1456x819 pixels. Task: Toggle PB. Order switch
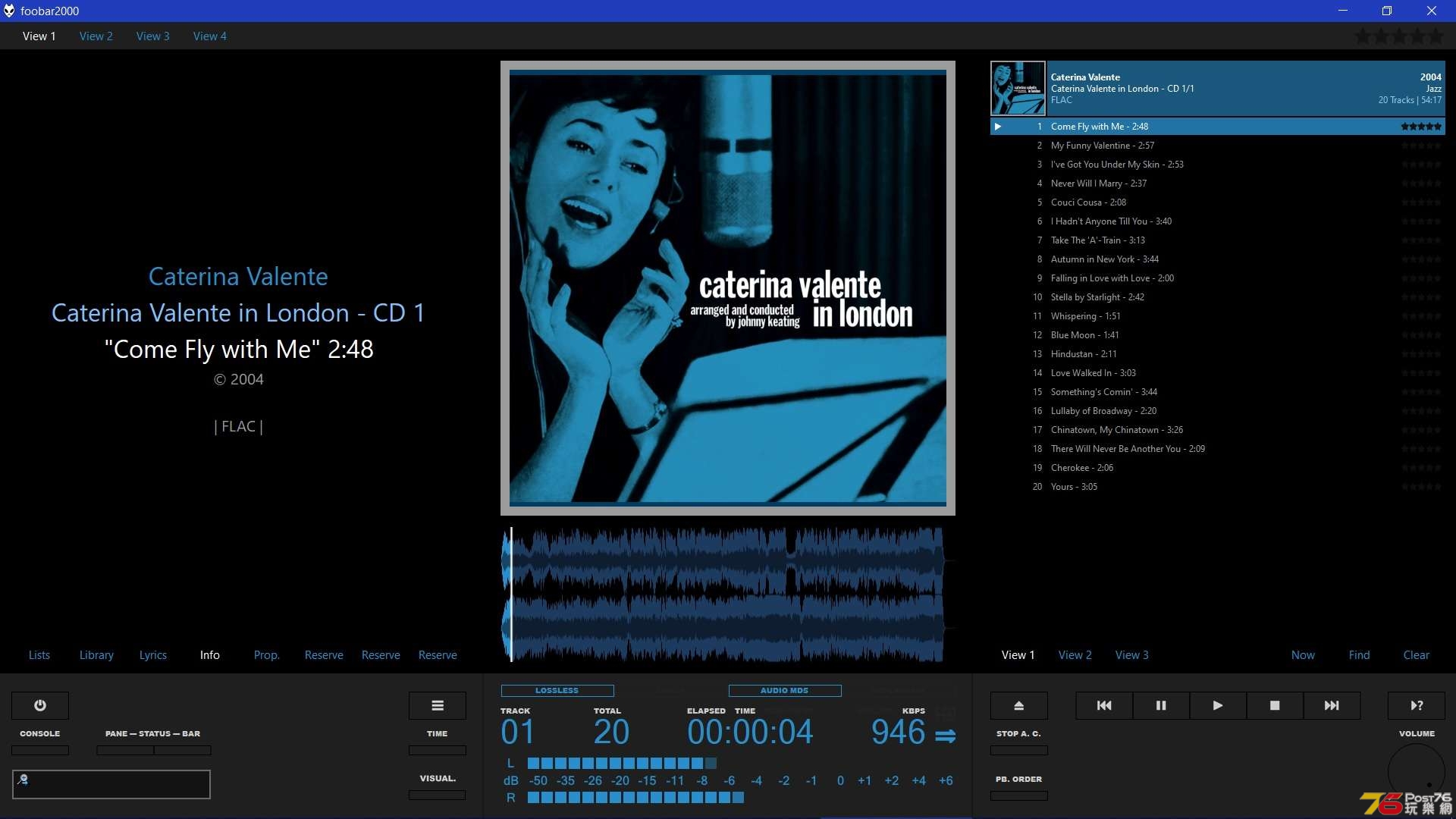pos(1019,795)
